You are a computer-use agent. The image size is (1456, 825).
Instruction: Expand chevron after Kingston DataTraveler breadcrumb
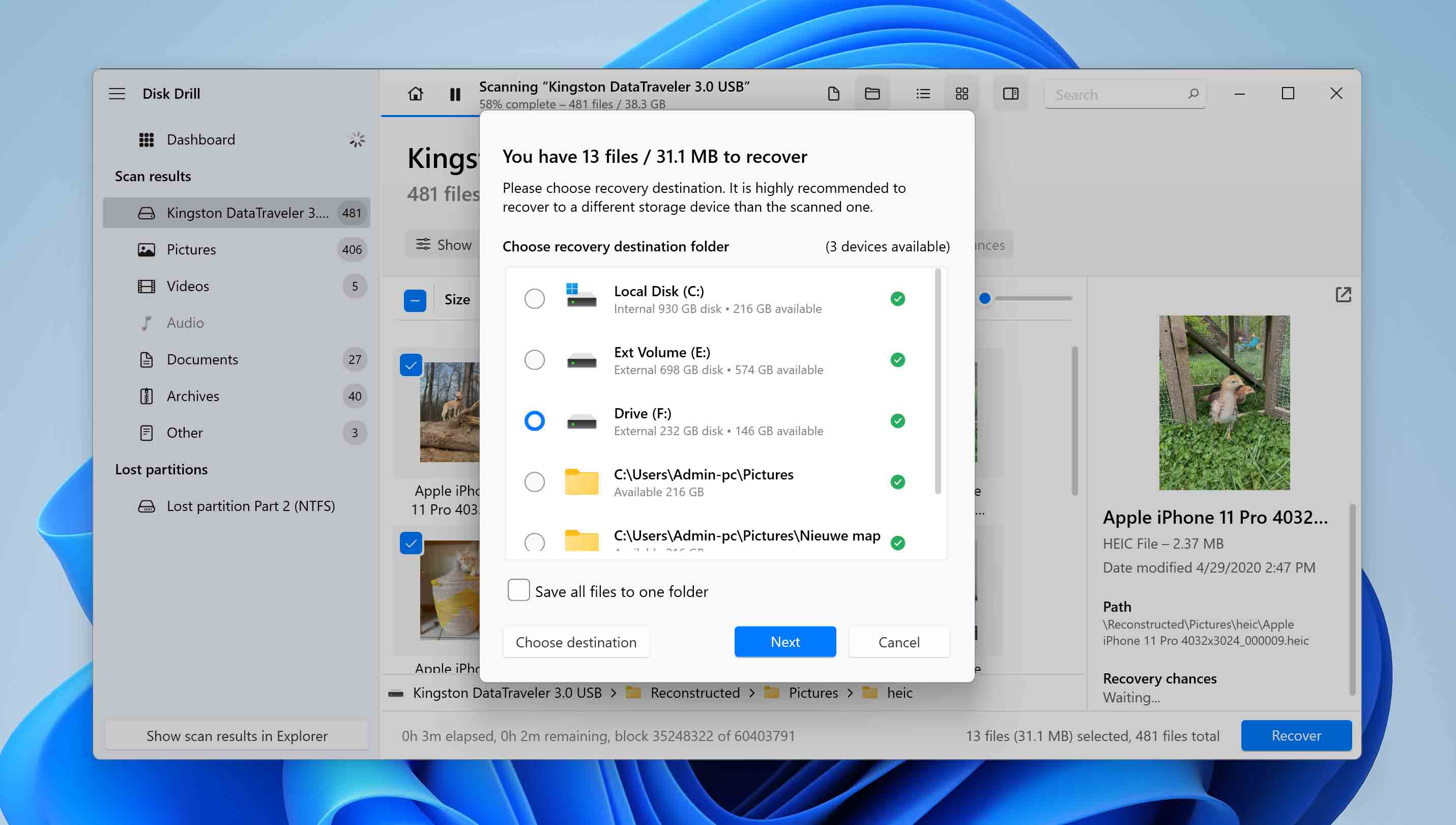pyautogui.click(x=614, y=693)
